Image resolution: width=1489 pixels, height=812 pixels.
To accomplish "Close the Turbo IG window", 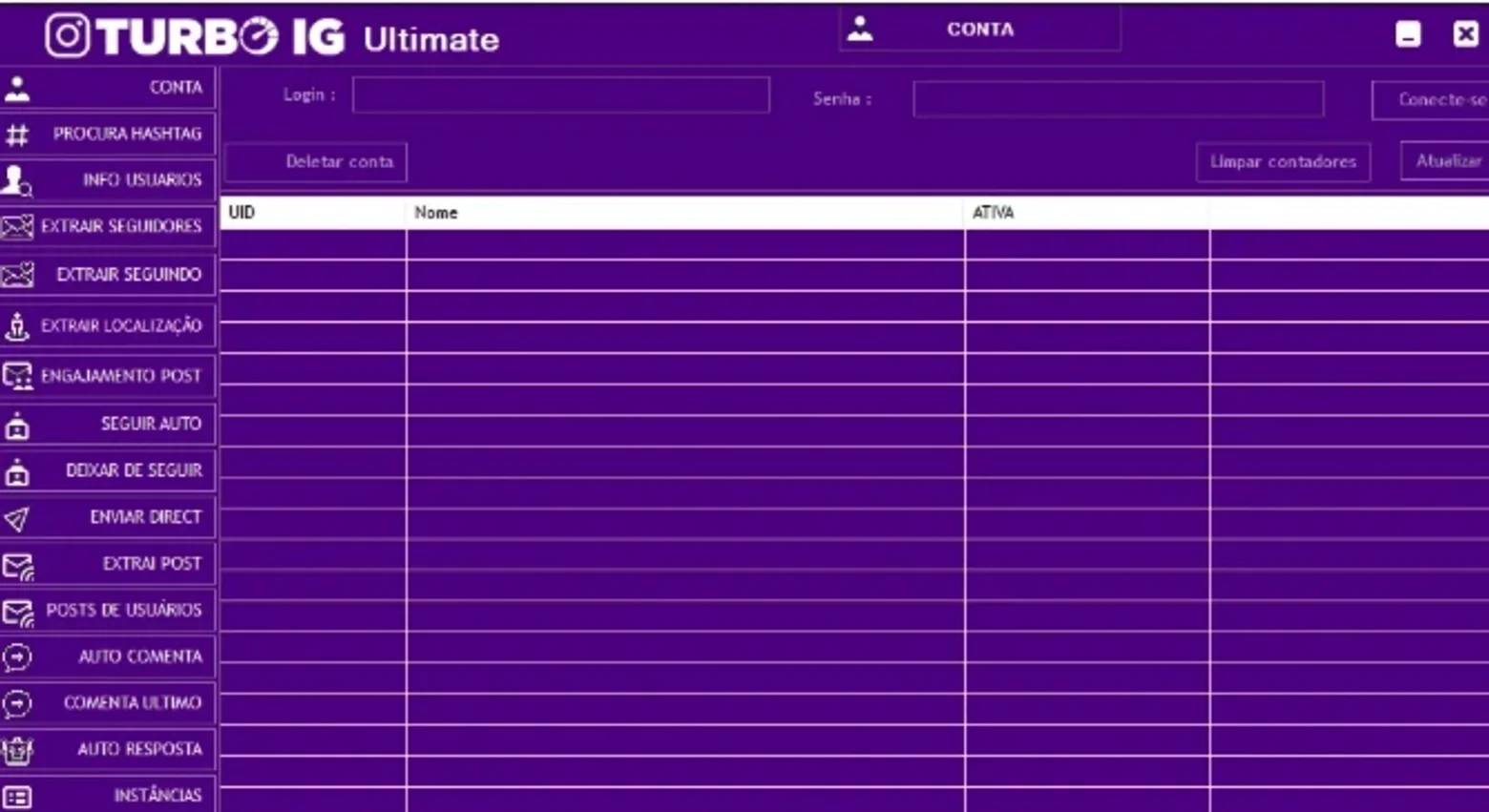I will click(1465, 34).
